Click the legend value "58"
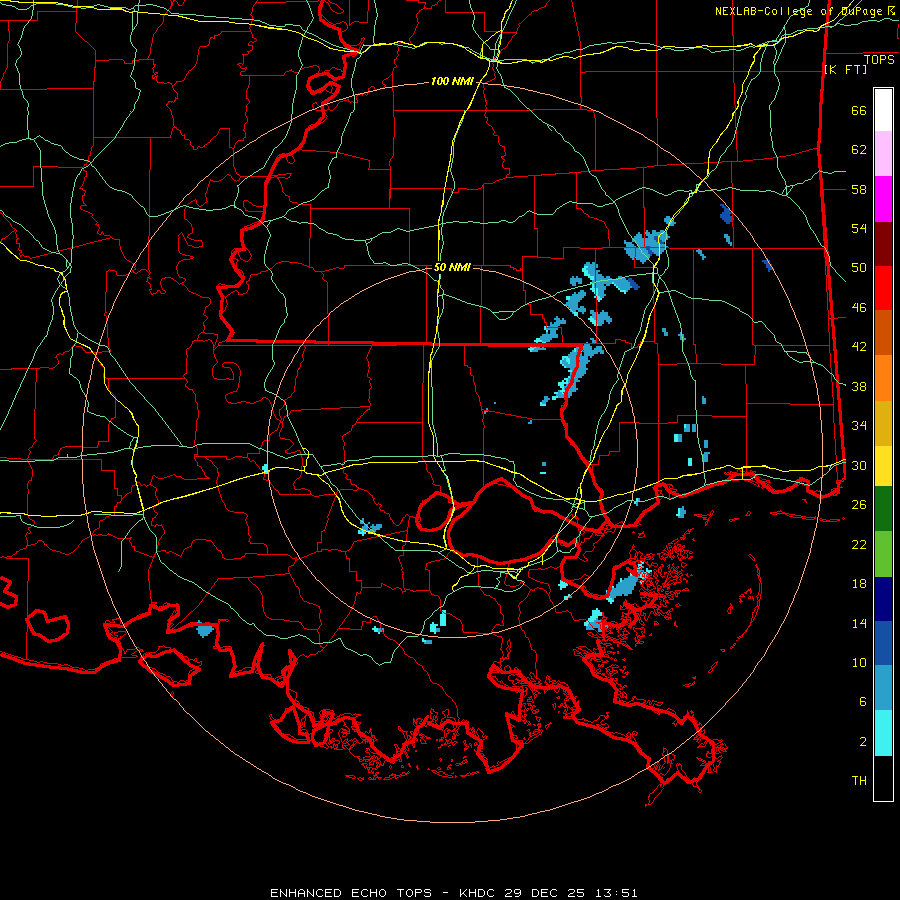900x900 pixels. click(x=859, y=189)
